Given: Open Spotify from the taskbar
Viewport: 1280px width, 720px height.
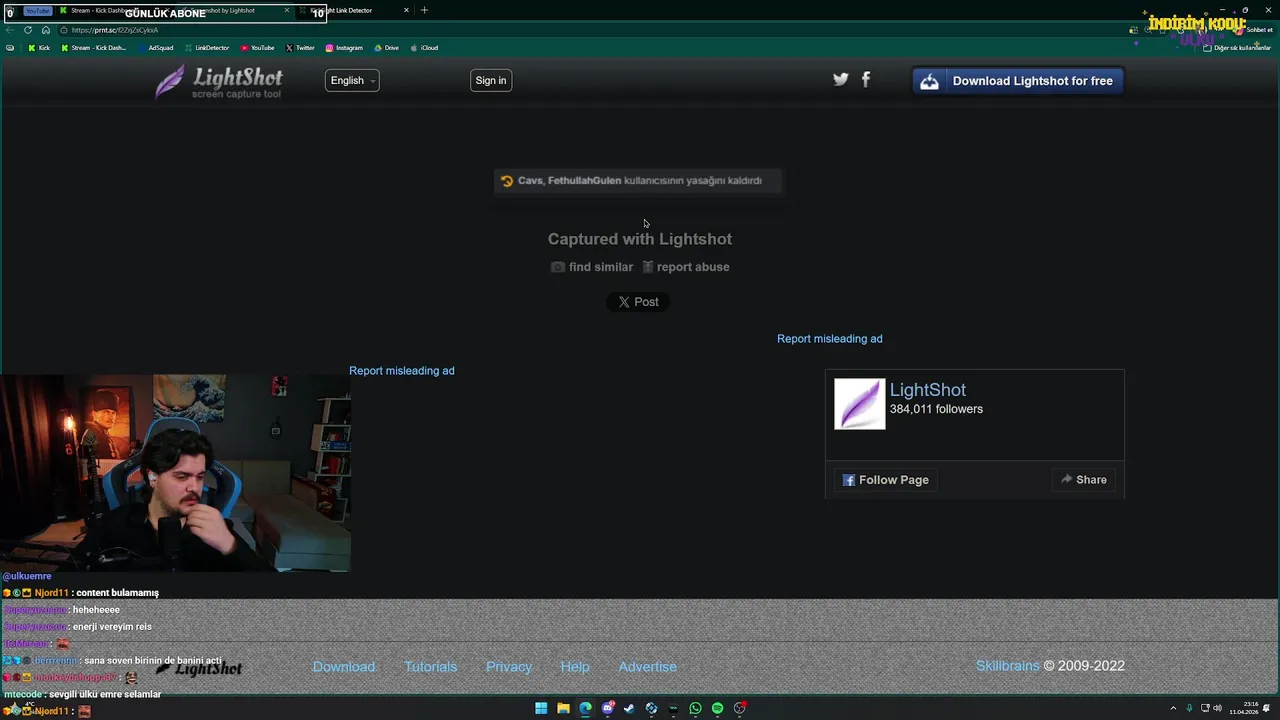Looking at the screenshot, I should tap(717, 708).
